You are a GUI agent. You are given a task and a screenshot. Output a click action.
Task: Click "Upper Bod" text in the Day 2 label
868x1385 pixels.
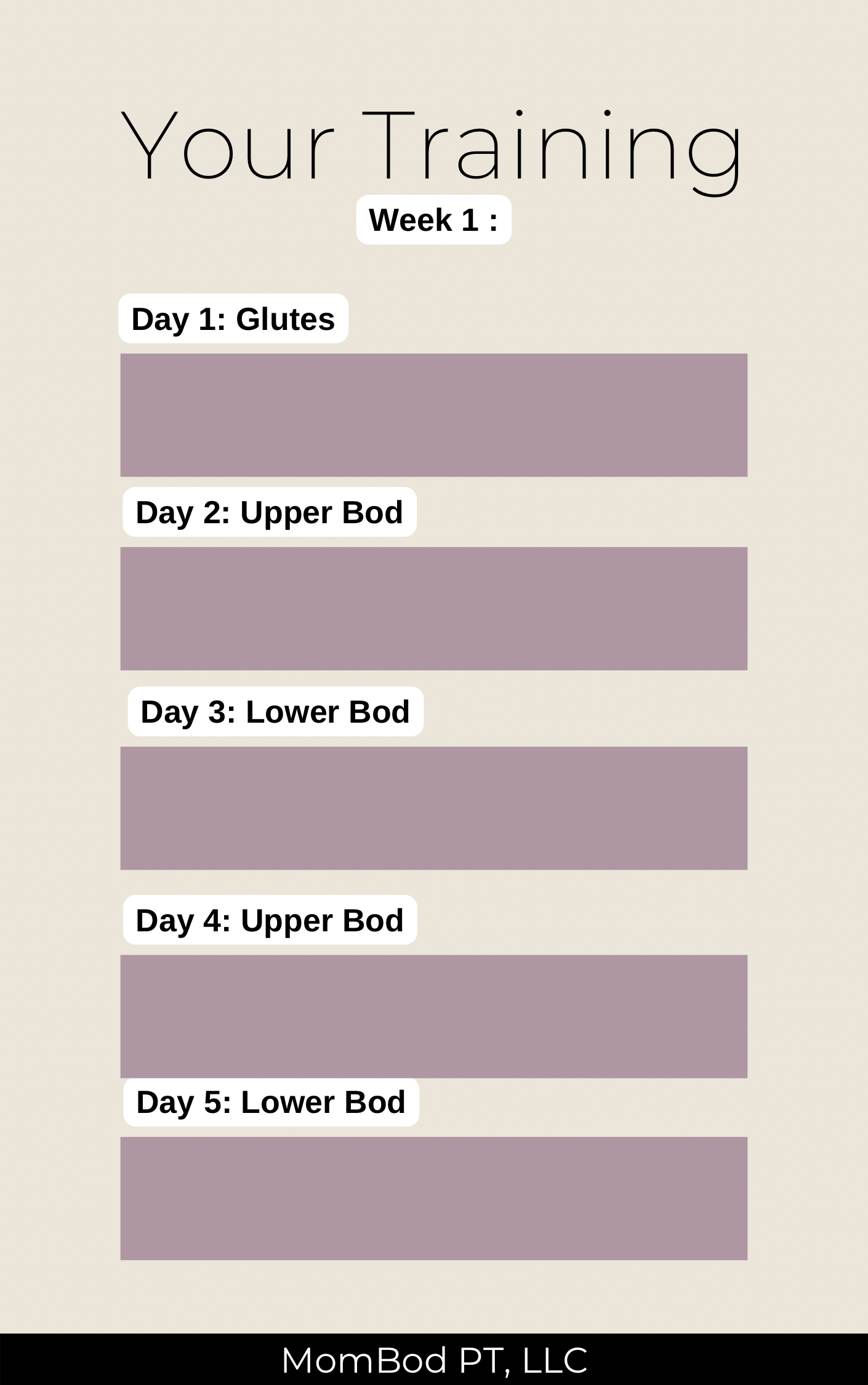tap(322, 513)
